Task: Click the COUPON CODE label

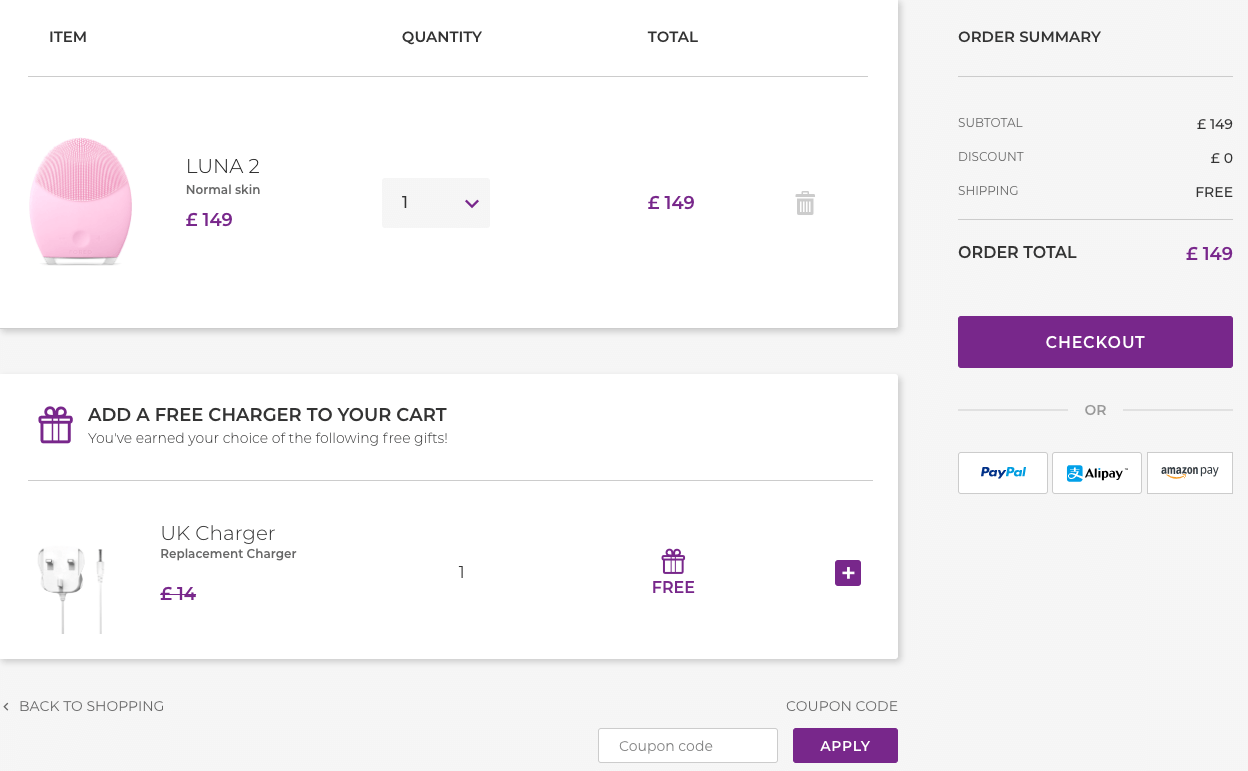Action: point(842,706)
